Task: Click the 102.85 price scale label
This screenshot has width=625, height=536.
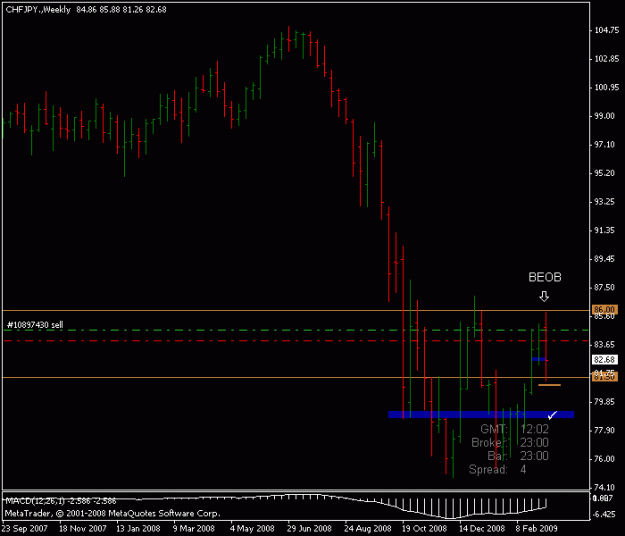Action: click(x=607, y=59)
